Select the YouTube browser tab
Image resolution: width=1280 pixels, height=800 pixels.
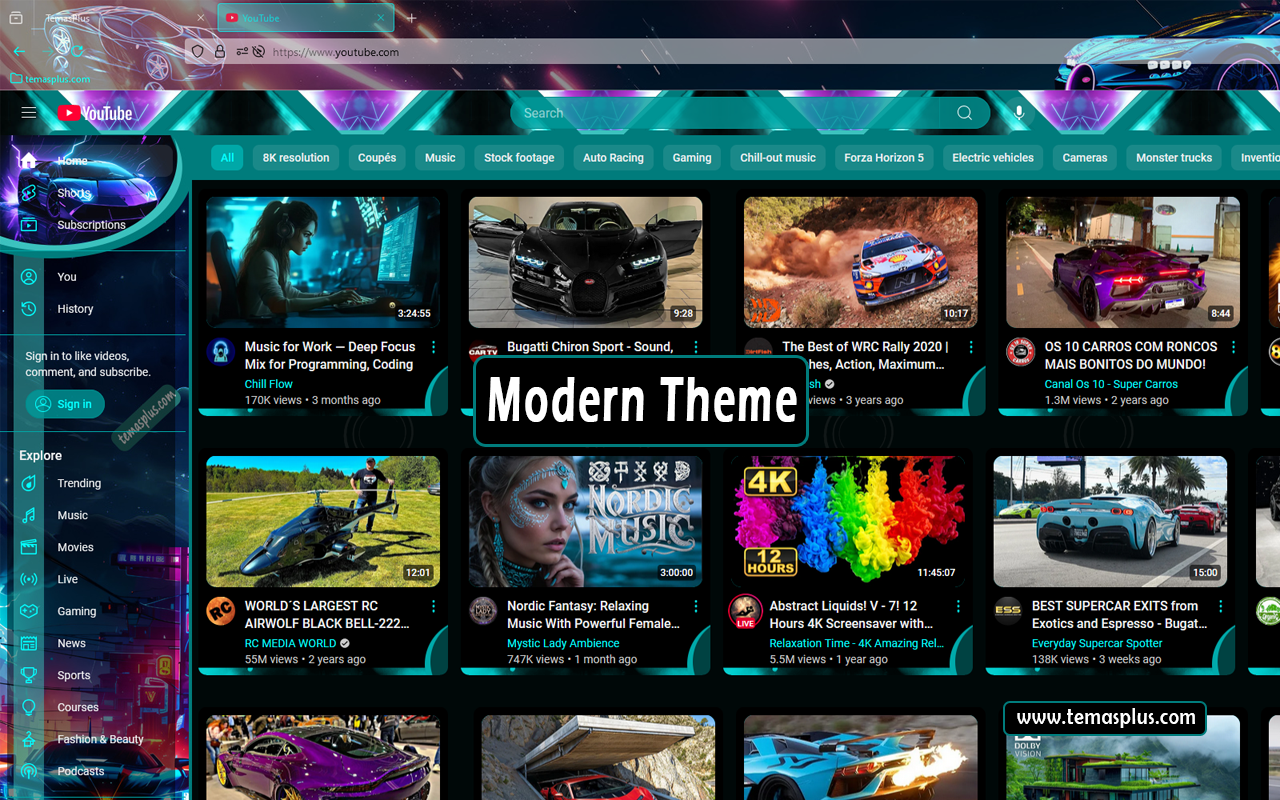pyautogui.click(x=305, y=18)
